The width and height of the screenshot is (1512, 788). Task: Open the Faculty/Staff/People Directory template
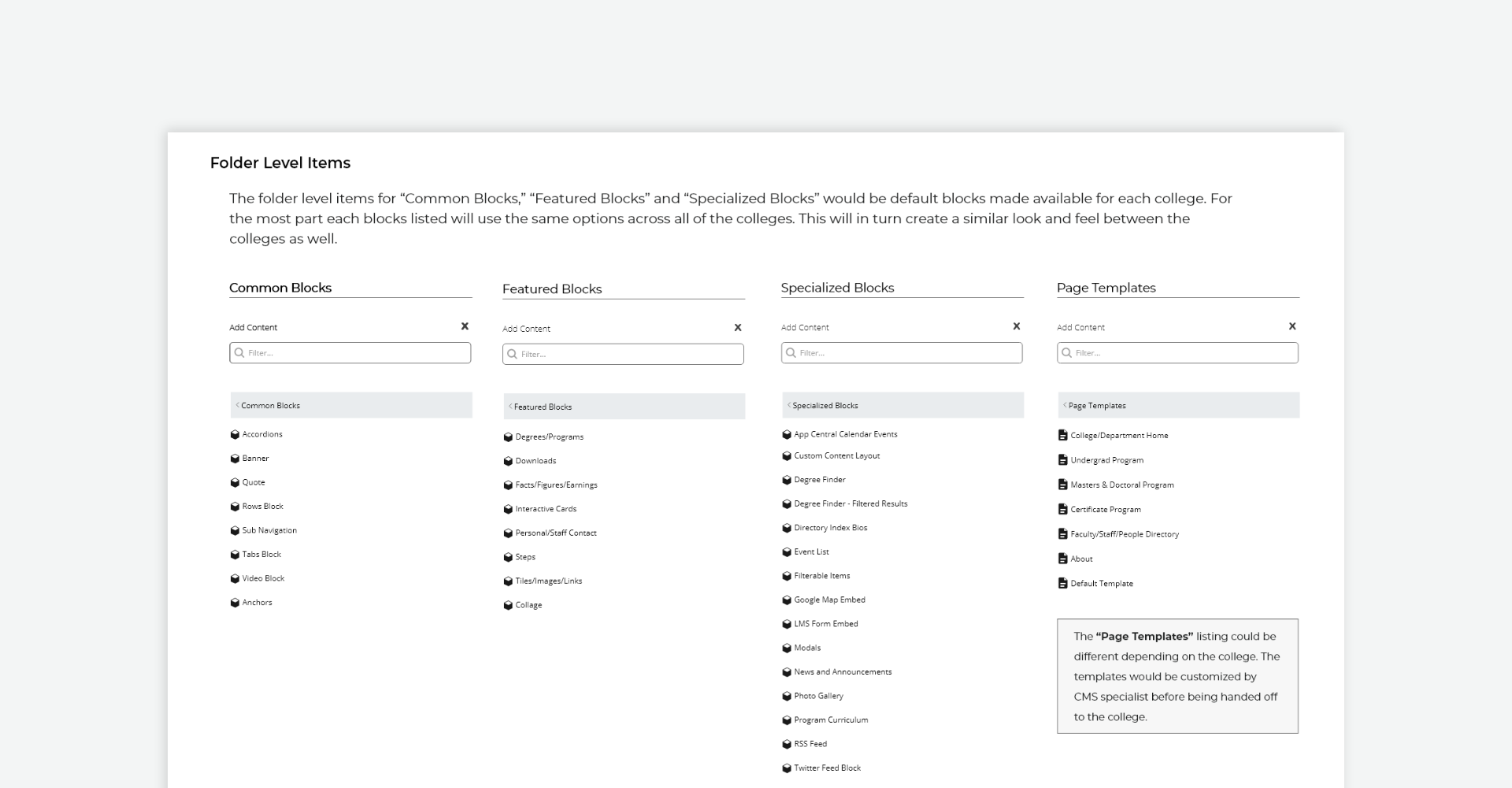(x=1124, y=534)
